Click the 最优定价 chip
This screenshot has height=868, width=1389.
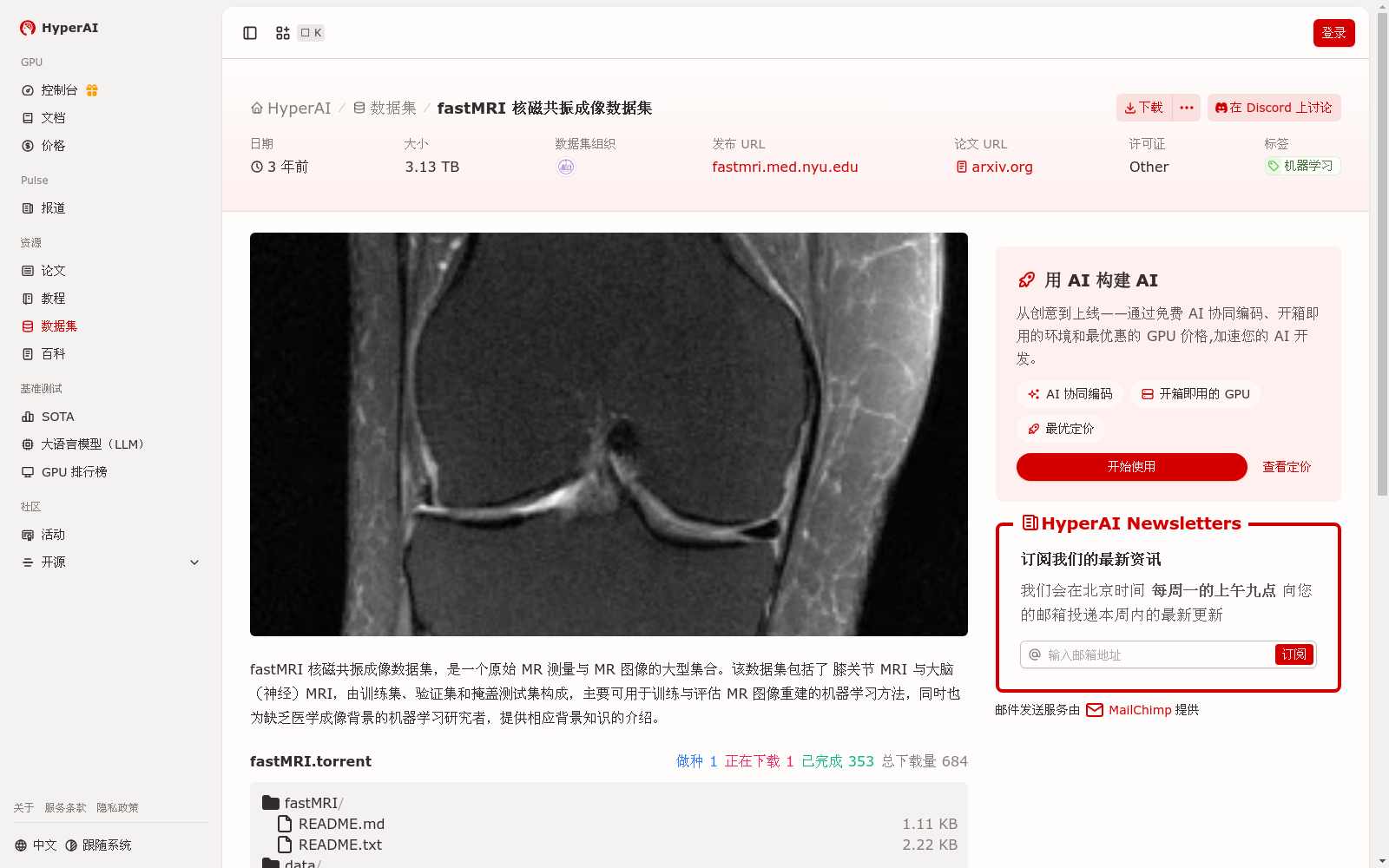1061,429
